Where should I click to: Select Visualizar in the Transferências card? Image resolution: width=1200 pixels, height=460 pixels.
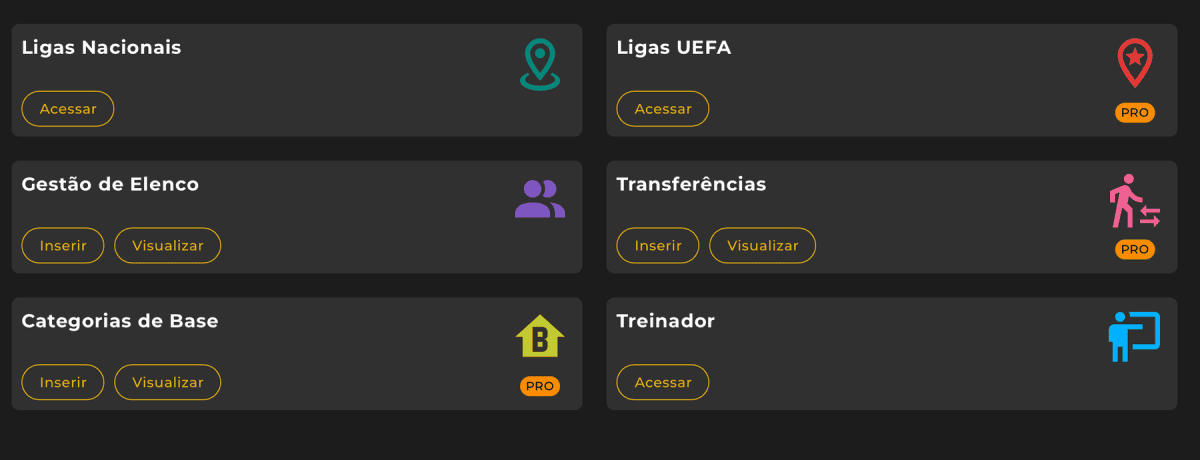[x=762, y=245]
